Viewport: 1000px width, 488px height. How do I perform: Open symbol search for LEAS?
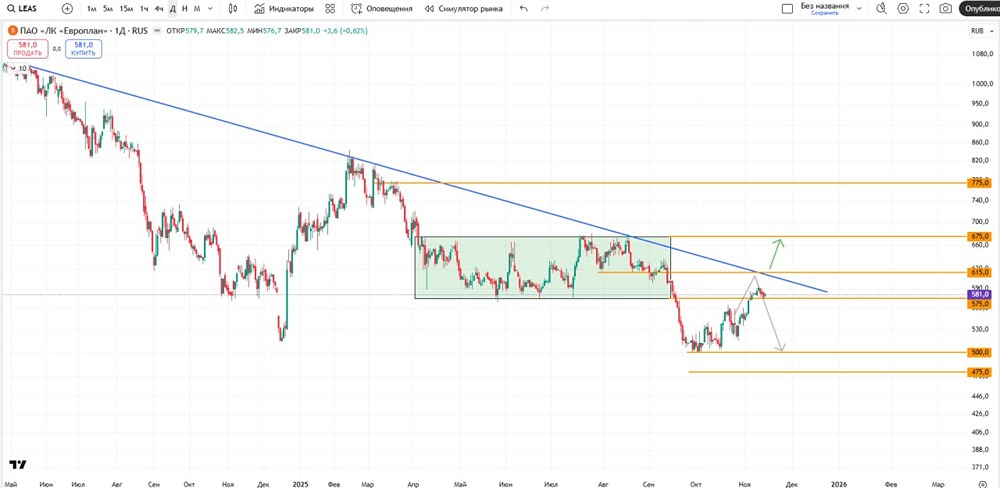[x=22, y=9]
